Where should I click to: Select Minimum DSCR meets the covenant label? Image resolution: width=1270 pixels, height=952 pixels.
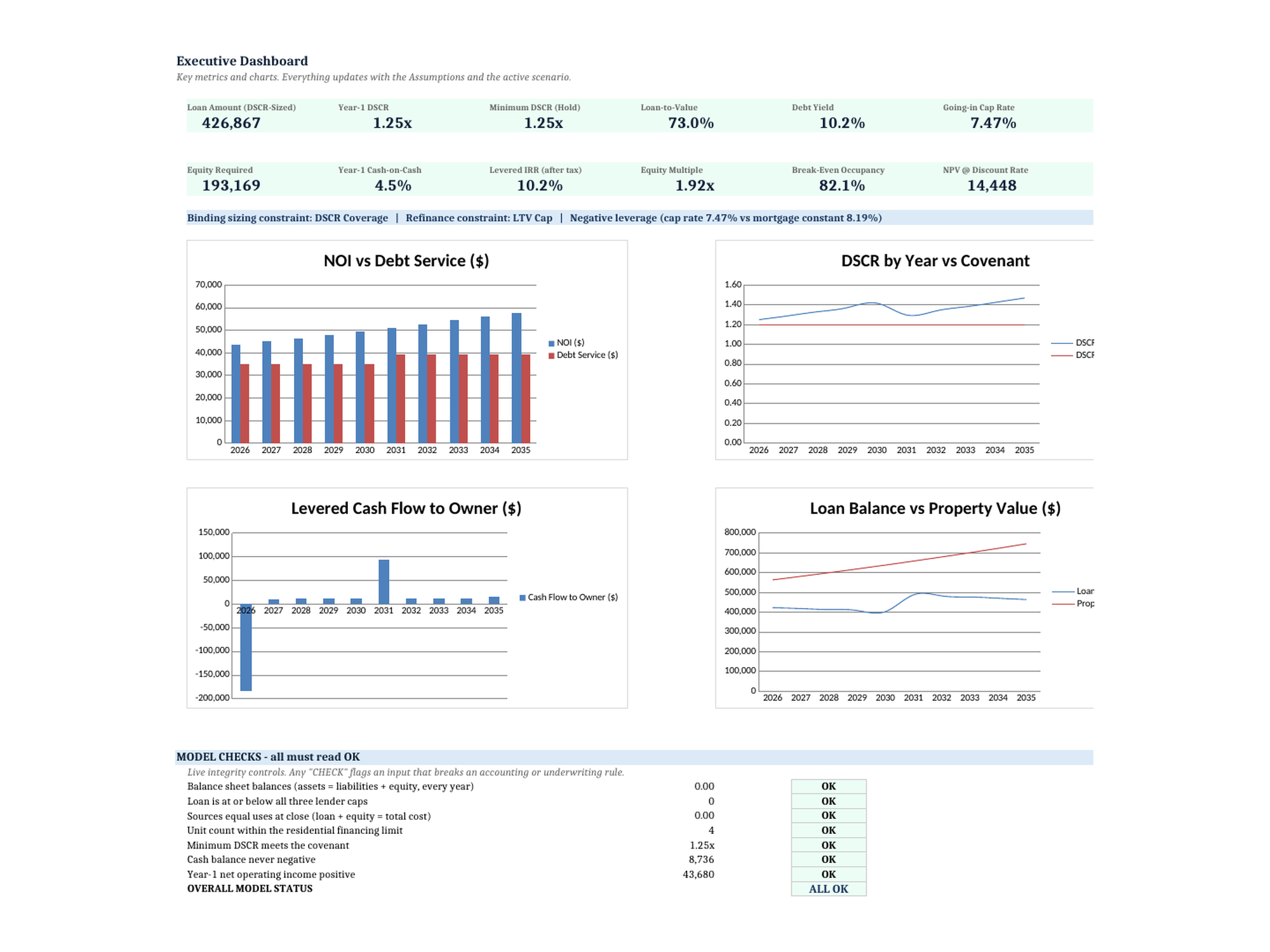pos(268,845)
